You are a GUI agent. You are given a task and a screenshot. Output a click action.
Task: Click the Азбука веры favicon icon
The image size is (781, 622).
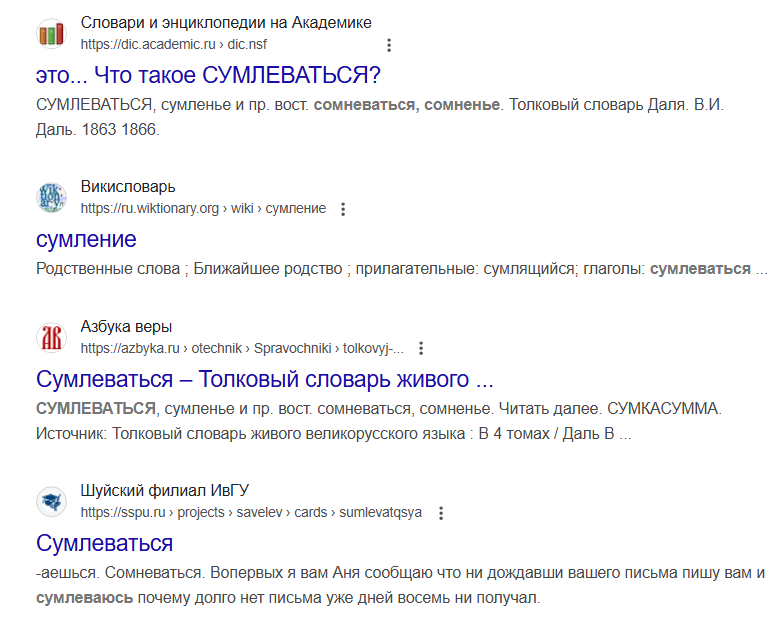51,338
